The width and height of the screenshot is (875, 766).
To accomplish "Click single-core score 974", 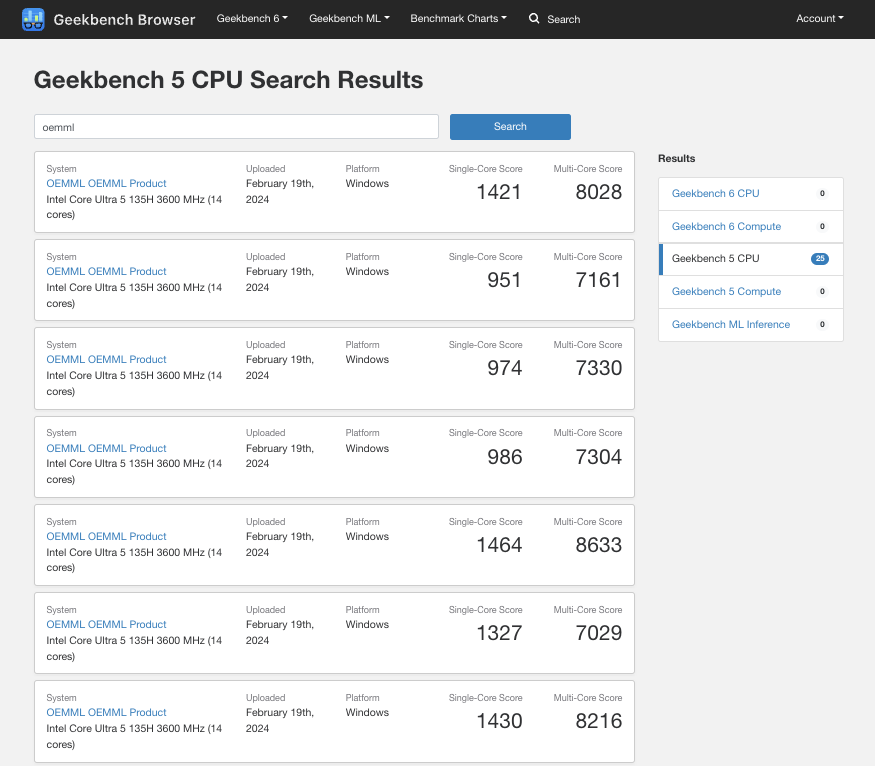I will [504, 368].
